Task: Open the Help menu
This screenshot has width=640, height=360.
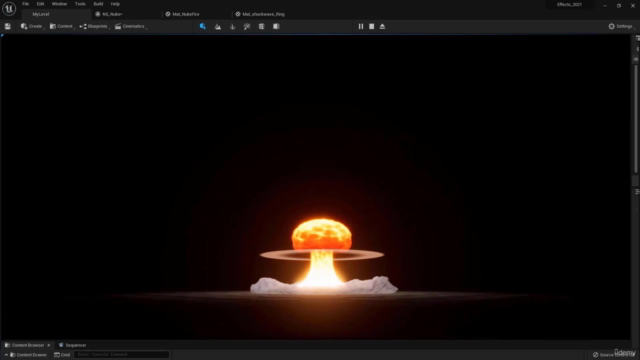Action: (x=115, y=4)
